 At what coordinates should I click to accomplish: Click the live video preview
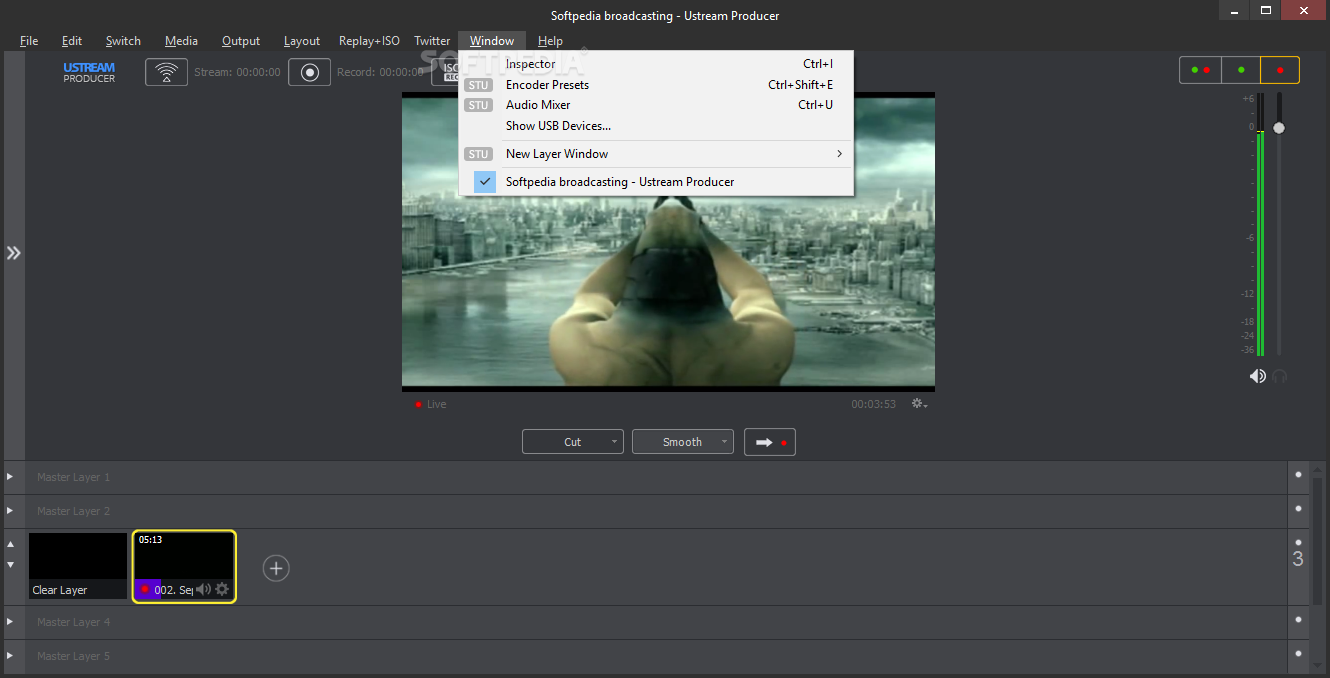(668, 241)
